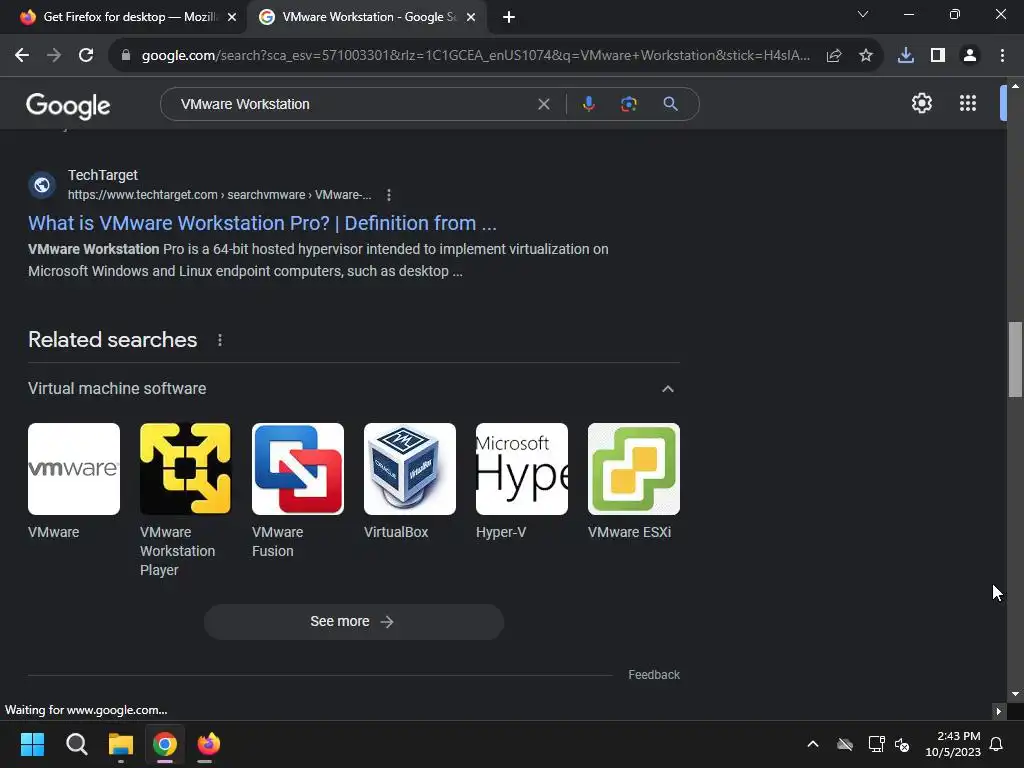Viewport: 1024px width, 768px height.
Task: Click the network display tray icon
Action: pos(876,744)
